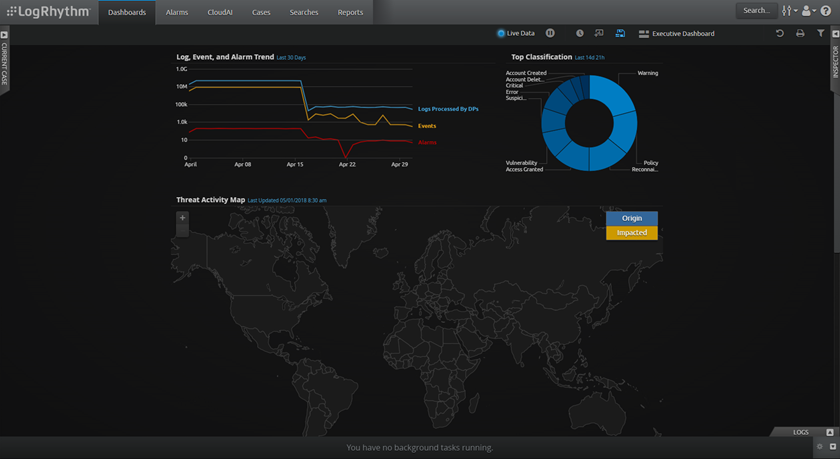
Task: Click the clock time-range icon
Action: [579, 34]
